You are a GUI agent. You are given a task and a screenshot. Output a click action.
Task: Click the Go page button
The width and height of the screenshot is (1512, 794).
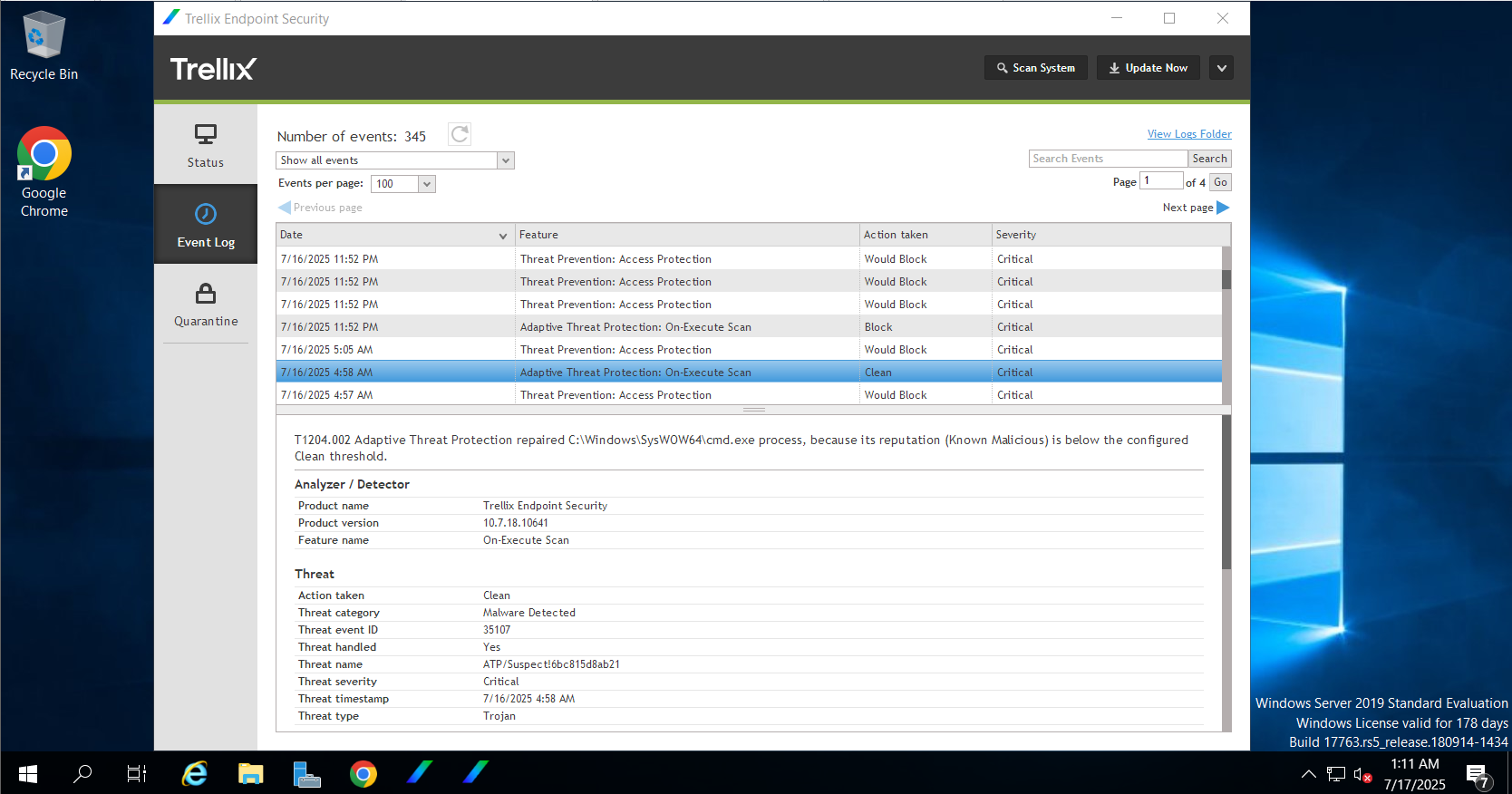1220,182
